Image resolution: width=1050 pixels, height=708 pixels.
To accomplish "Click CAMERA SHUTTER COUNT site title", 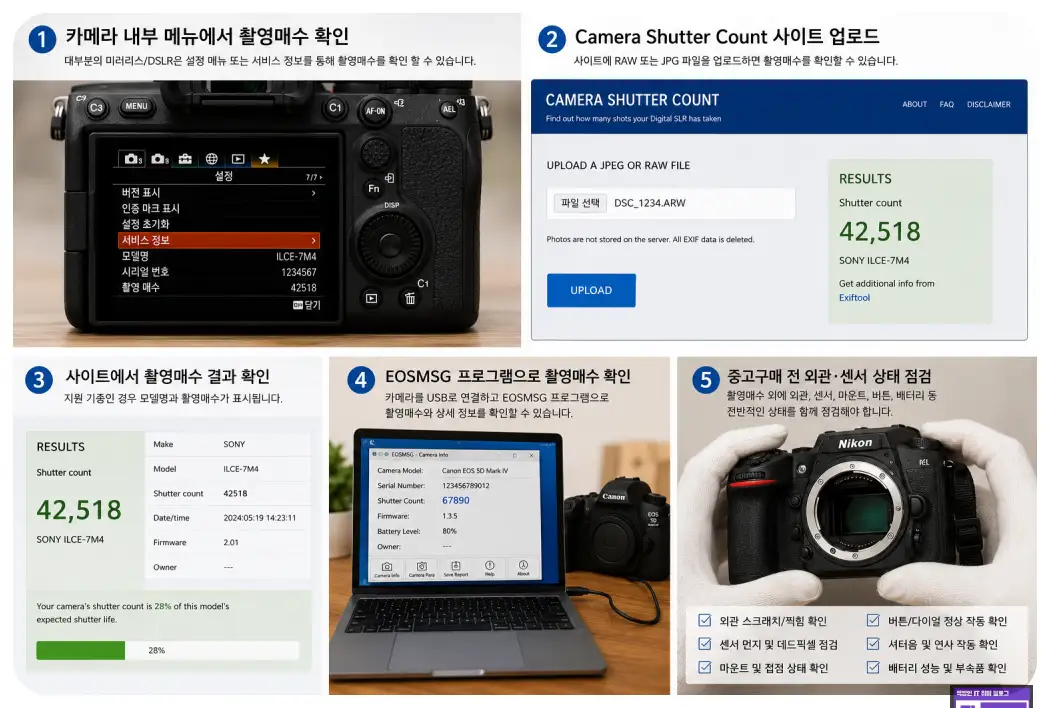I will pos(631,100).
